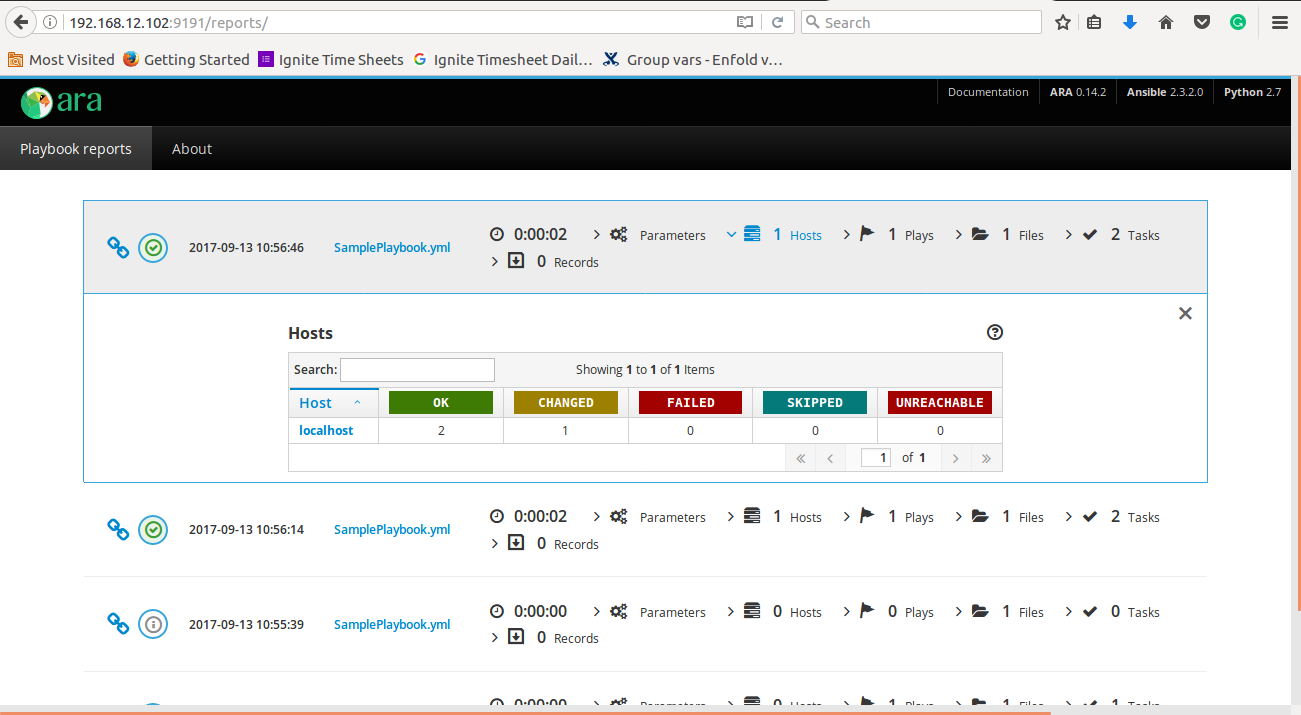The height and width of the screenshot is (715, 1301).
Task: Go to next page of Hosts table
Action: [x=956, y=458]
